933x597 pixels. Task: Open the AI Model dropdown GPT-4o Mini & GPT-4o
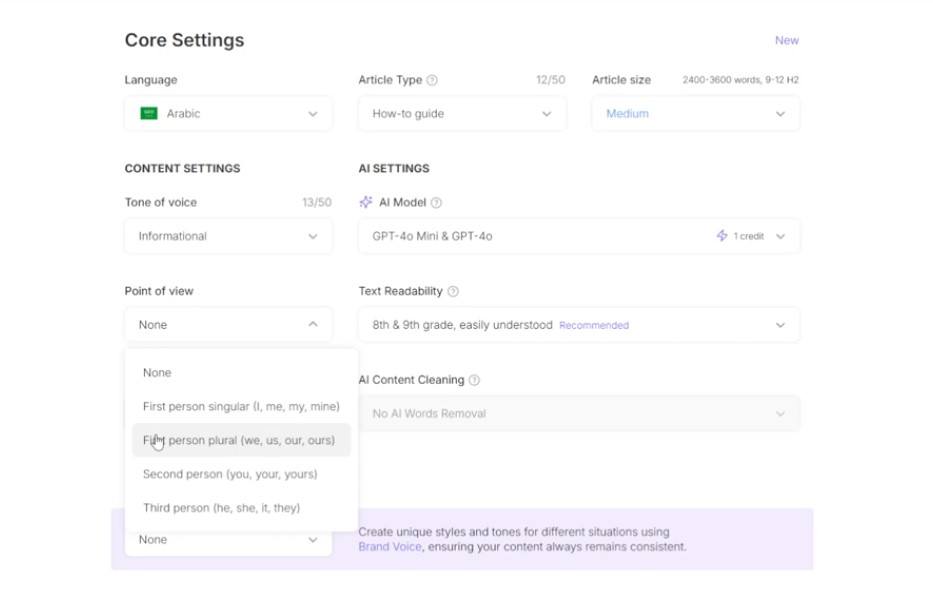(579, 236)
